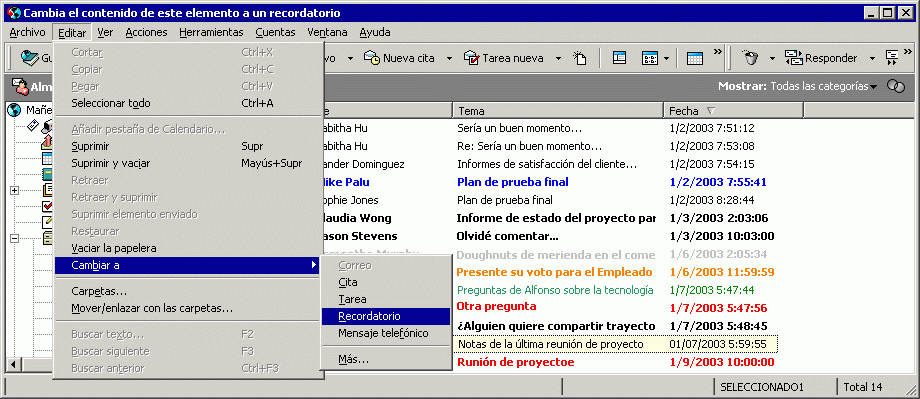Open the Acciones menu
Viewport: 920px width, 399px height.
[147, 32]
